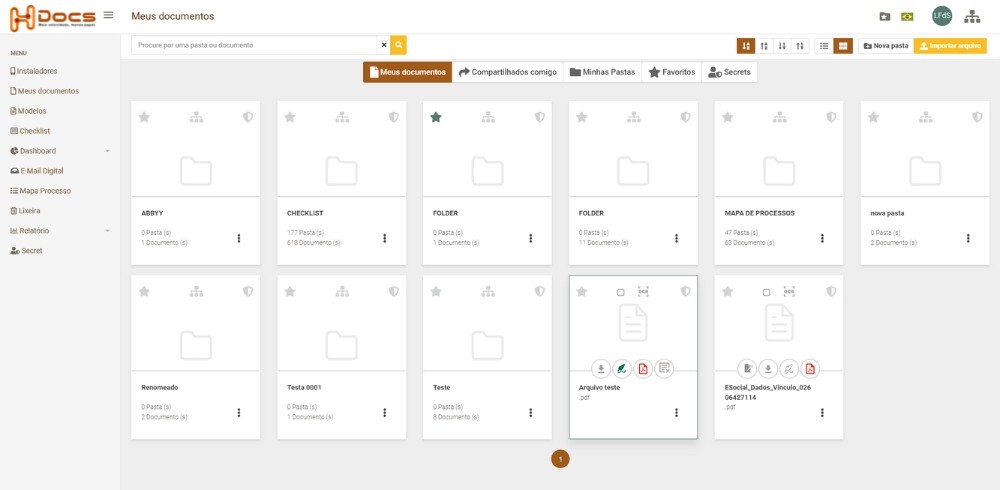Screen dimensions: 1000x490
Task: Click hierarchy icon on CHECKLIST folder card
Action: pos(342,117)
